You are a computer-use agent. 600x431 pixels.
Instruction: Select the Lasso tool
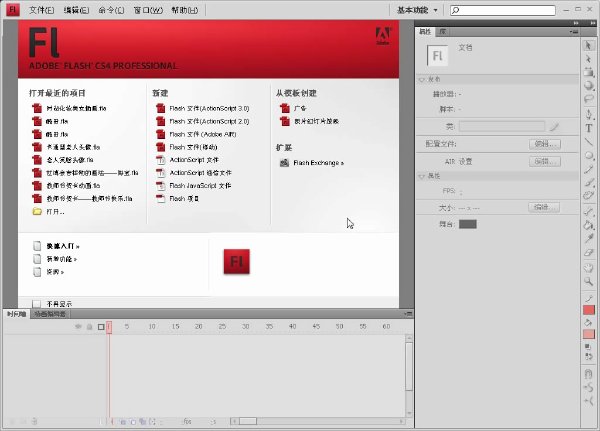(x=589, y=99)
